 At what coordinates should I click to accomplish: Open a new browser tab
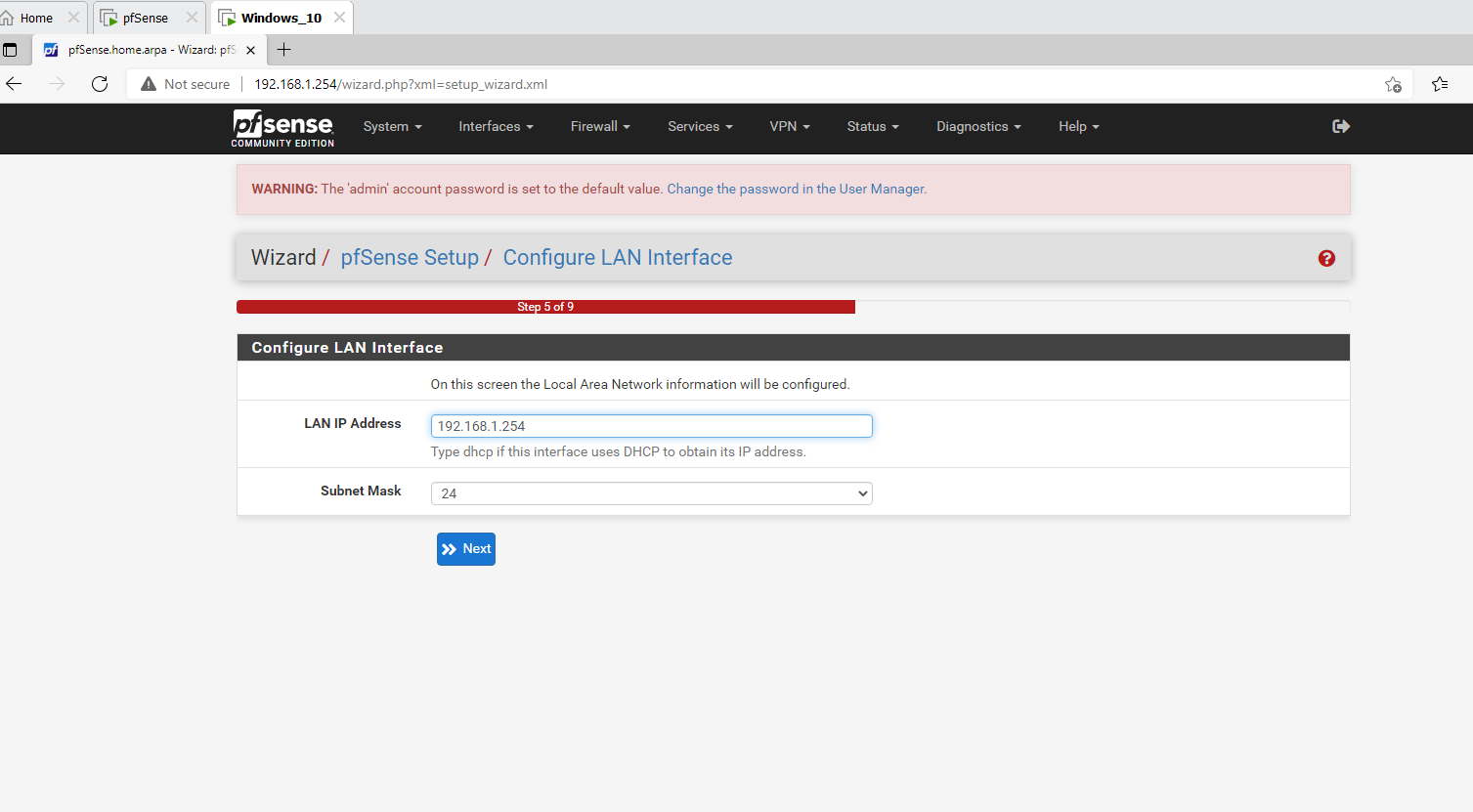coord(284,50)
